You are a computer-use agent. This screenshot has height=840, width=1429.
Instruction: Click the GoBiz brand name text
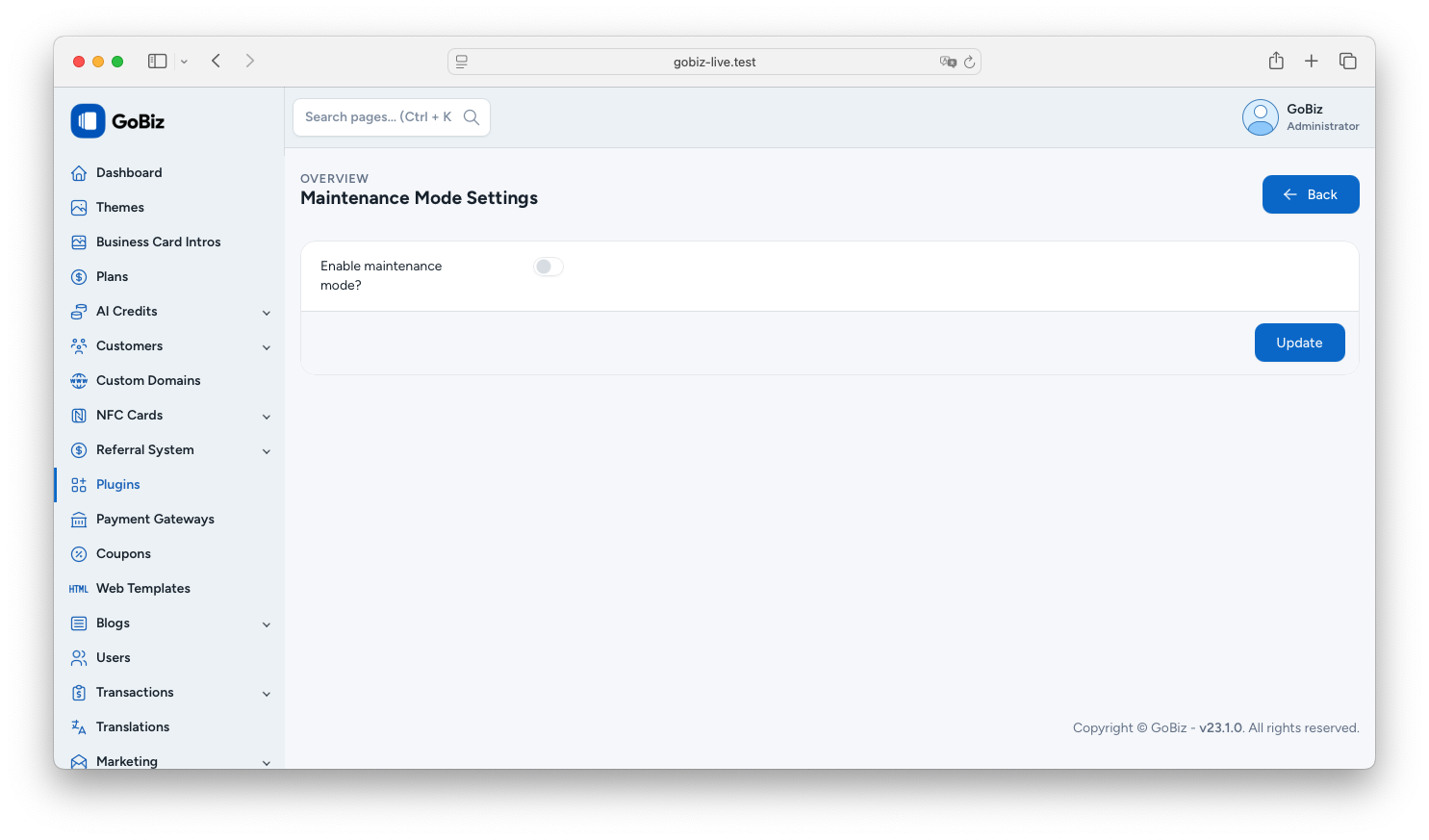pos(138,121)
